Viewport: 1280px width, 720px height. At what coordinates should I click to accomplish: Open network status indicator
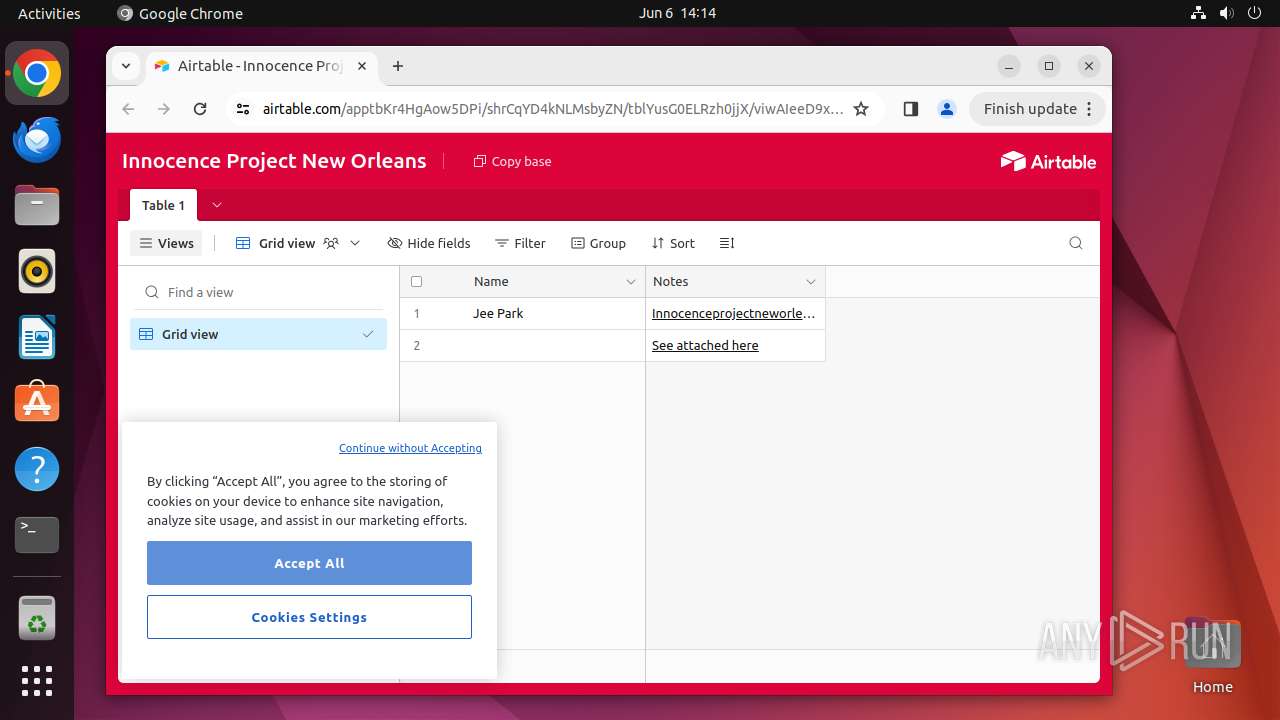click(x=1198, y=13)
